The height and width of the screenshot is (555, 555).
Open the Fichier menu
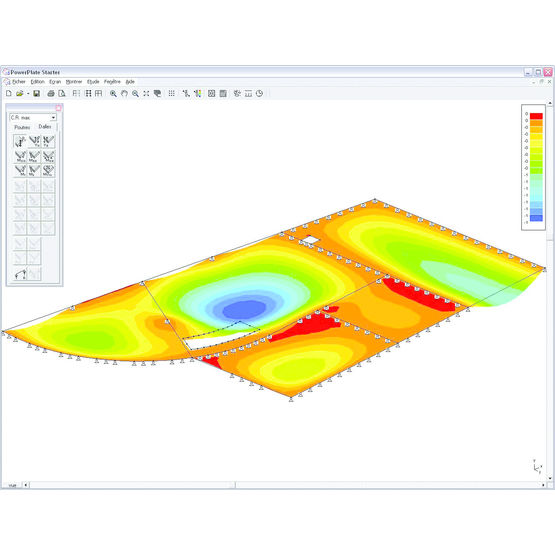click(19, 82)
